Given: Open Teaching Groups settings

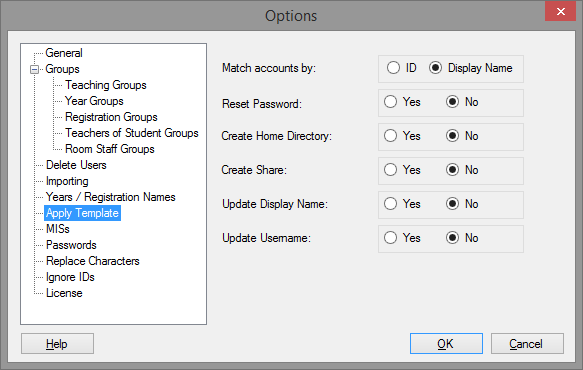Looking at the screenshot, I should (x=106, y=85).
